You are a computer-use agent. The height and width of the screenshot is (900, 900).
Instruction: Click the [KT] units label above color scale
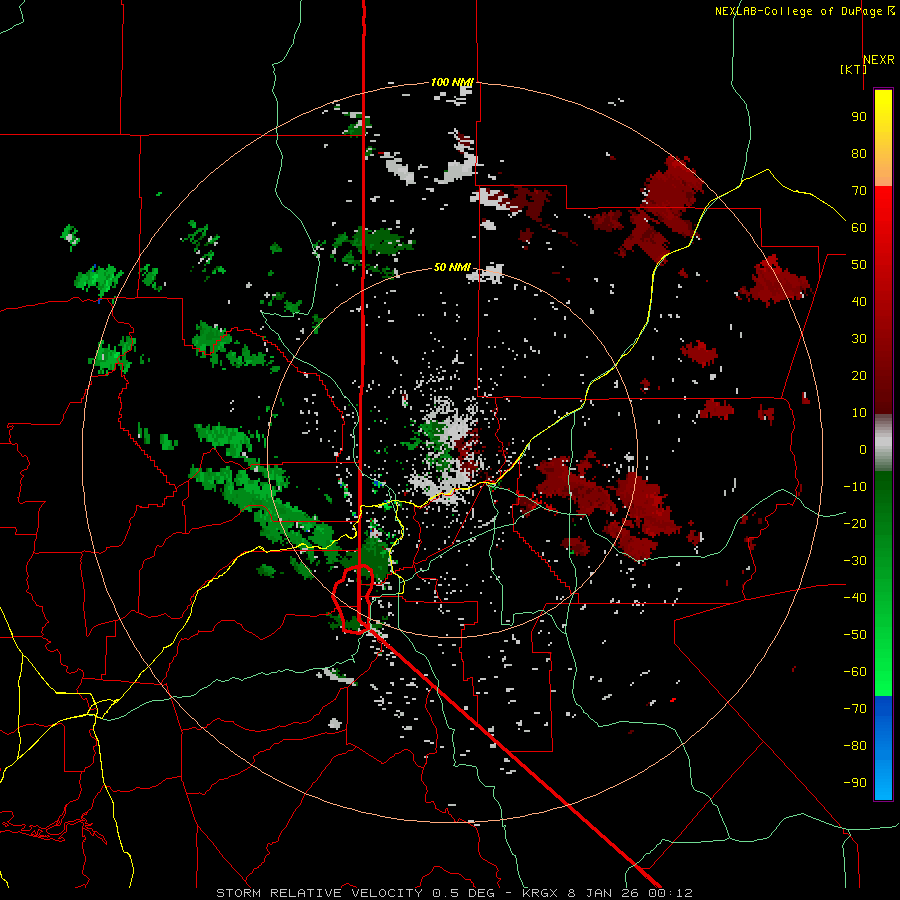coord(853,69)
